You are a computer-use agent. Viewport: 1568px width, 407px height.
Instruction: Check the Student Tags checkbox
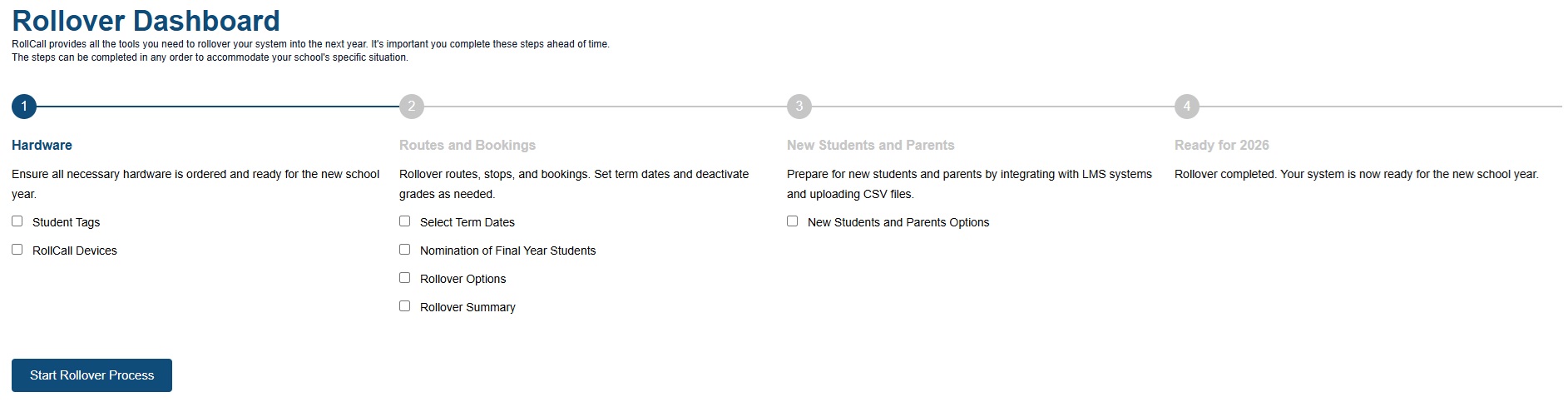click(17, 221)
